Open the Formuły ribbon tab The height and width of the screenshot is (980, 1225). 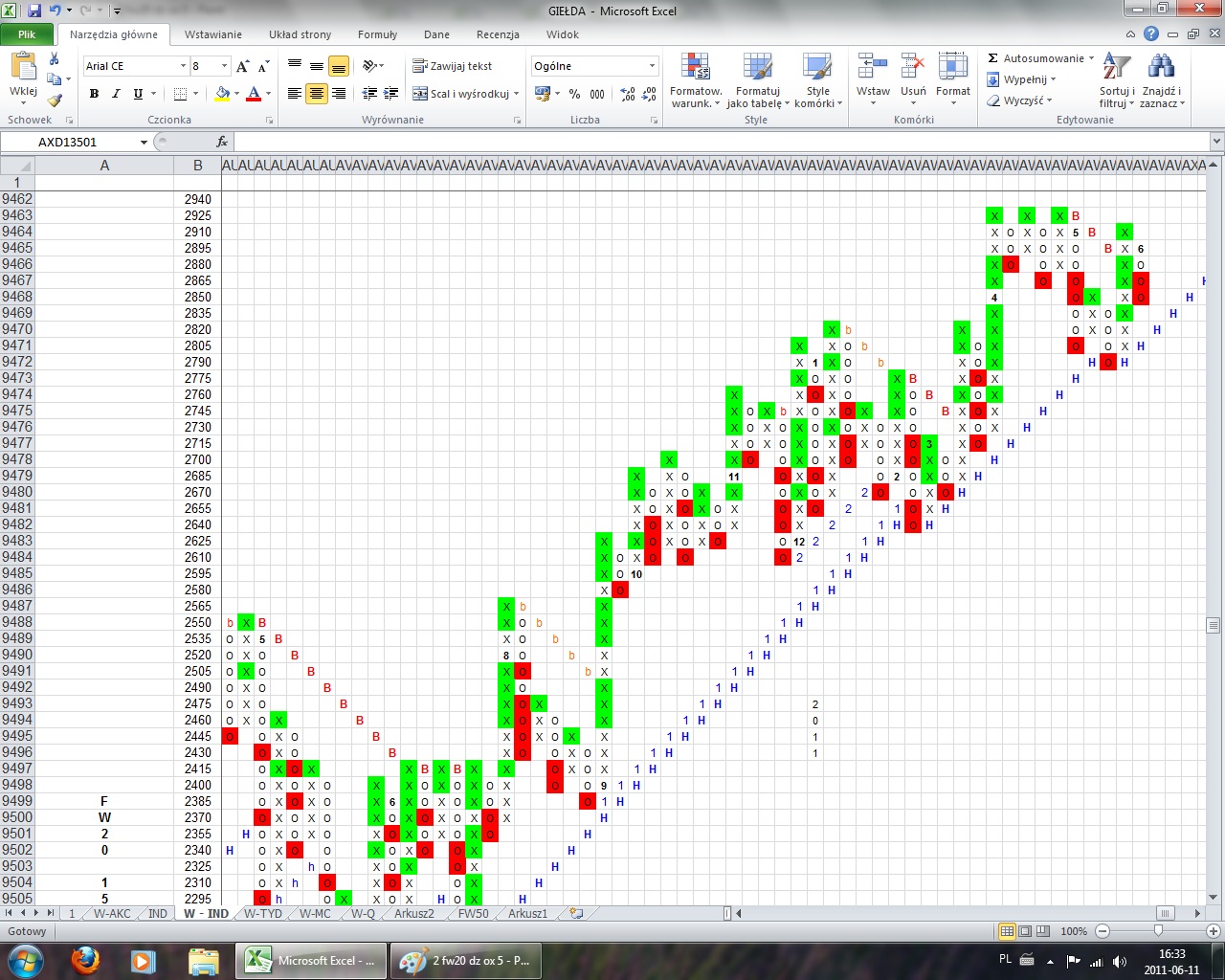[x=377, y=34]
